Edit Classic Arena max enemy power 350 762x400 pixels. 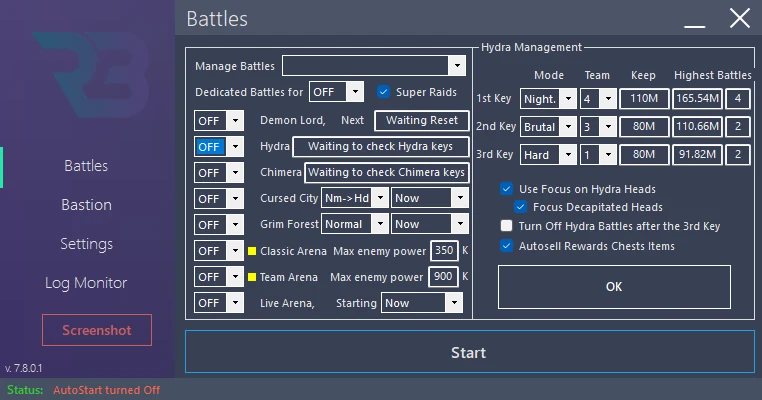pyautogui.click(x=444, y=250)
